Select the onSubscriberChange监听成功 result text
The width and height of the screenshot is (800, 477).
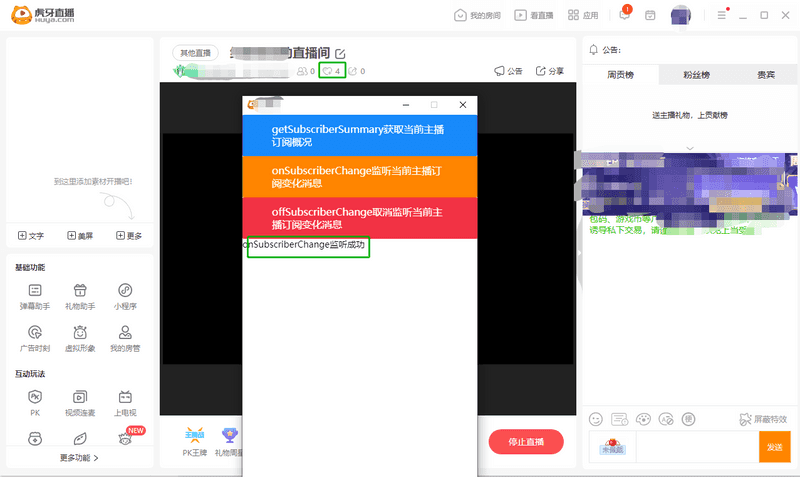point(305,245)
